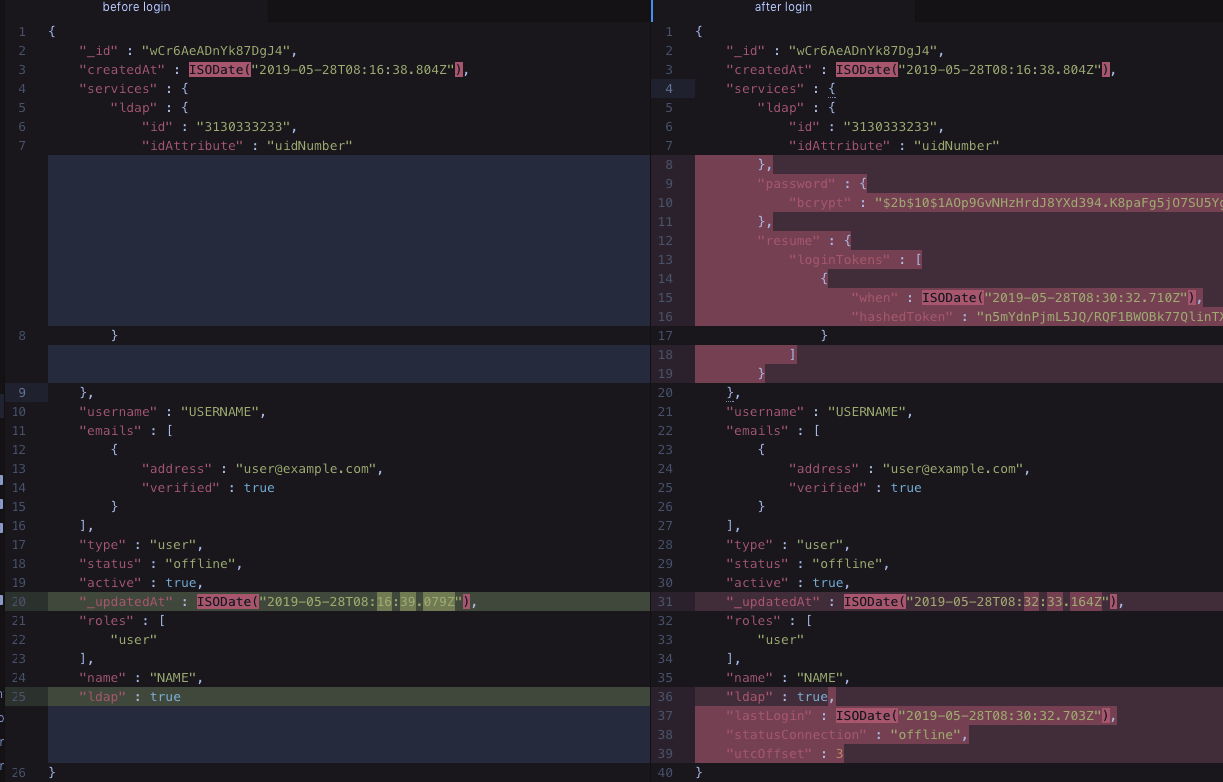Switch to the "before login" tab
The width and height of the screenshot is (1223, 782).
(136, 8)
